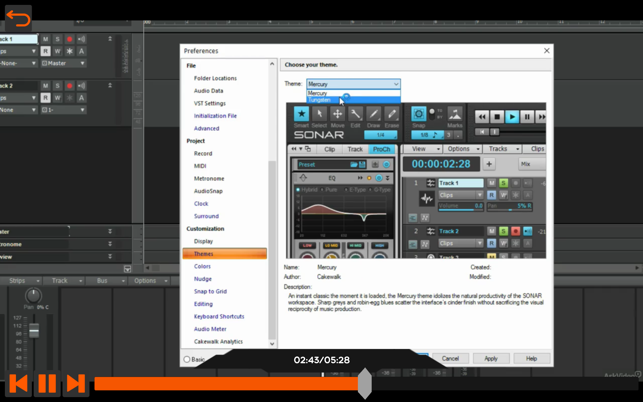The width and height of the screenshot is (643, 402).
Task: Click Track 1 freeze snowflake icon
Action: 69,51
